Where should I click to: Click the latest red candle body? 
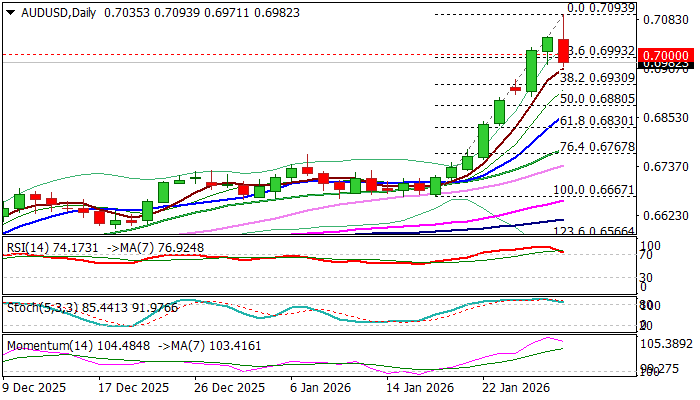pyautogui.click(x=563, y=51)
